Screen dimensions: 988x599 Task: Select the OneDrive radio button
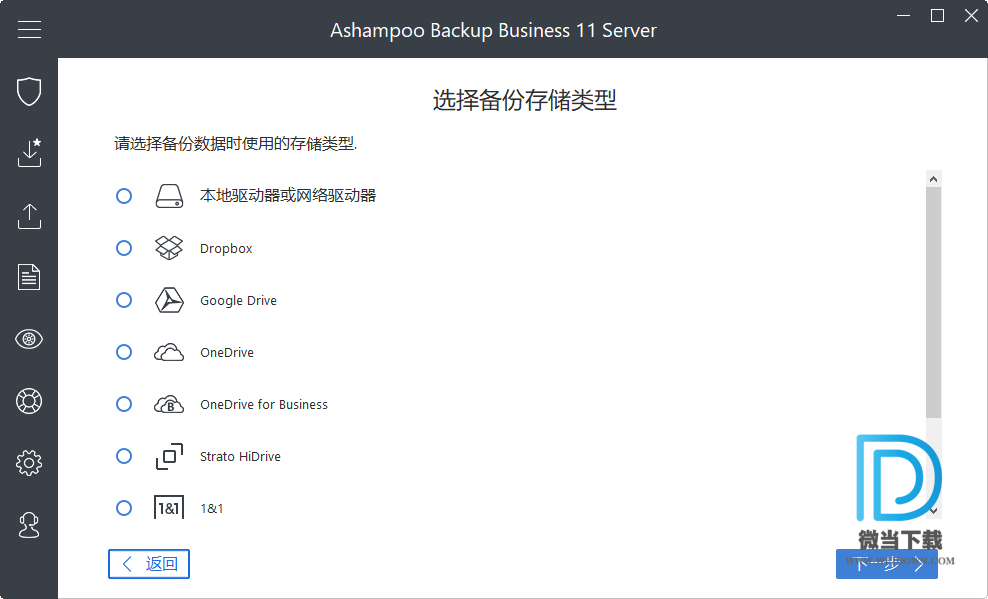(124, 352)
